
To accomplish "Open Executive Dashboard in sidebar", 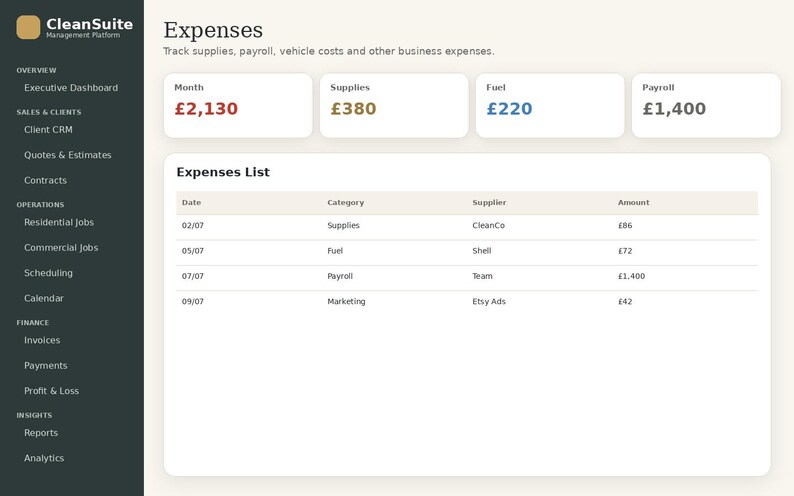I will coord(71,88).
